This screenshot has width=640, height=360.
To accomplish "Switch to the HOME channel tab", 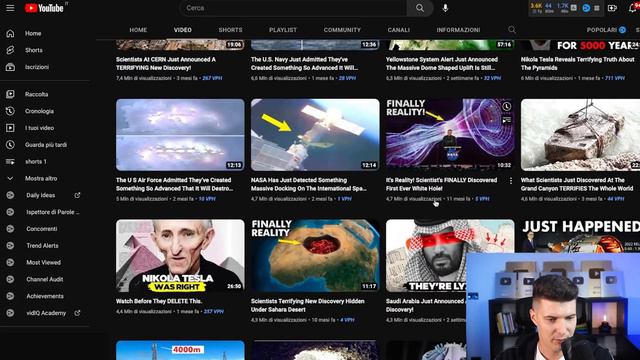I will [x=138, y=30].
